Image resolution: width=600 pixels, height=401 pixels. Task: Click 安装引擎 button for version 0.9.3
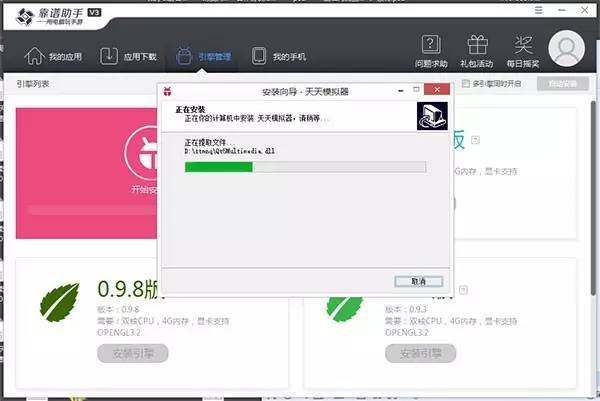(421, 353)
